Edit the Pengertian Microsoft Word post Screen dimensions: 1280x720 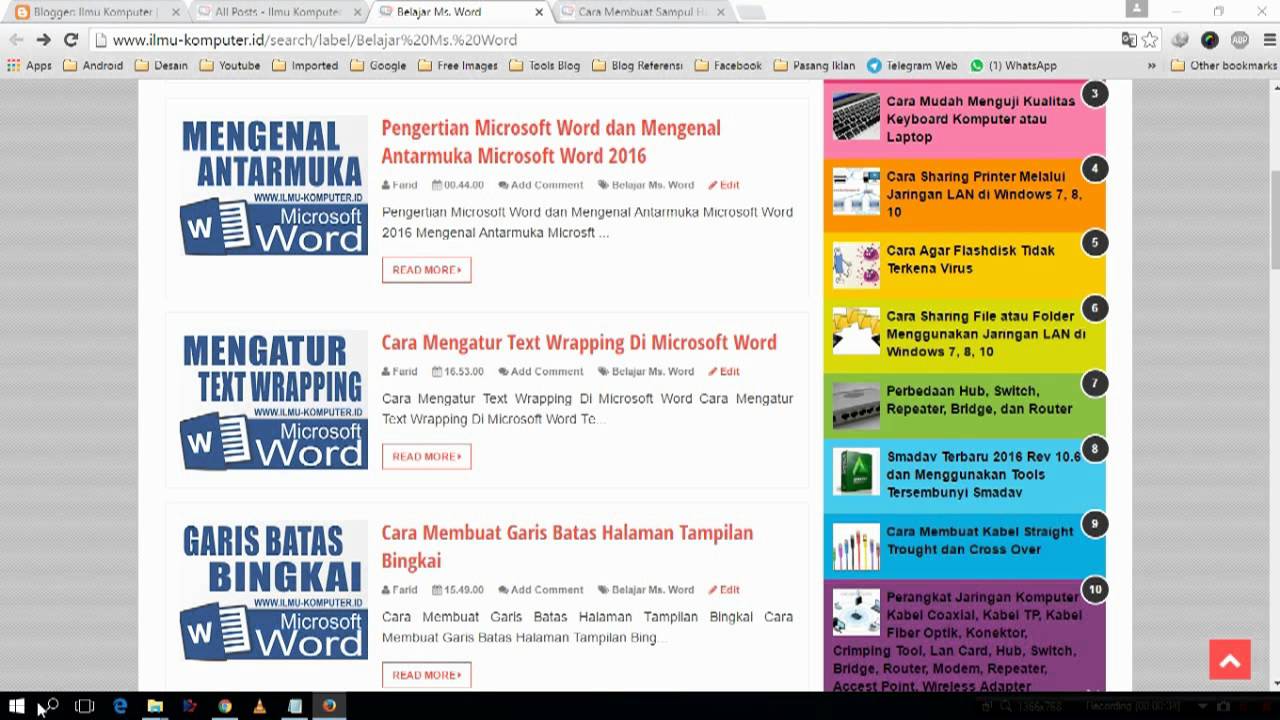pyautogui.click(x=724, y=185)
